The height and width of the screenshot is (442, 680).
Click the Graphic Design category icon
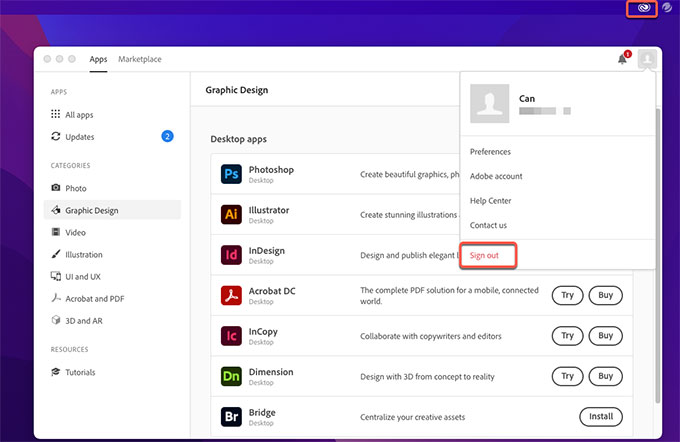click(x=56, y=210)
